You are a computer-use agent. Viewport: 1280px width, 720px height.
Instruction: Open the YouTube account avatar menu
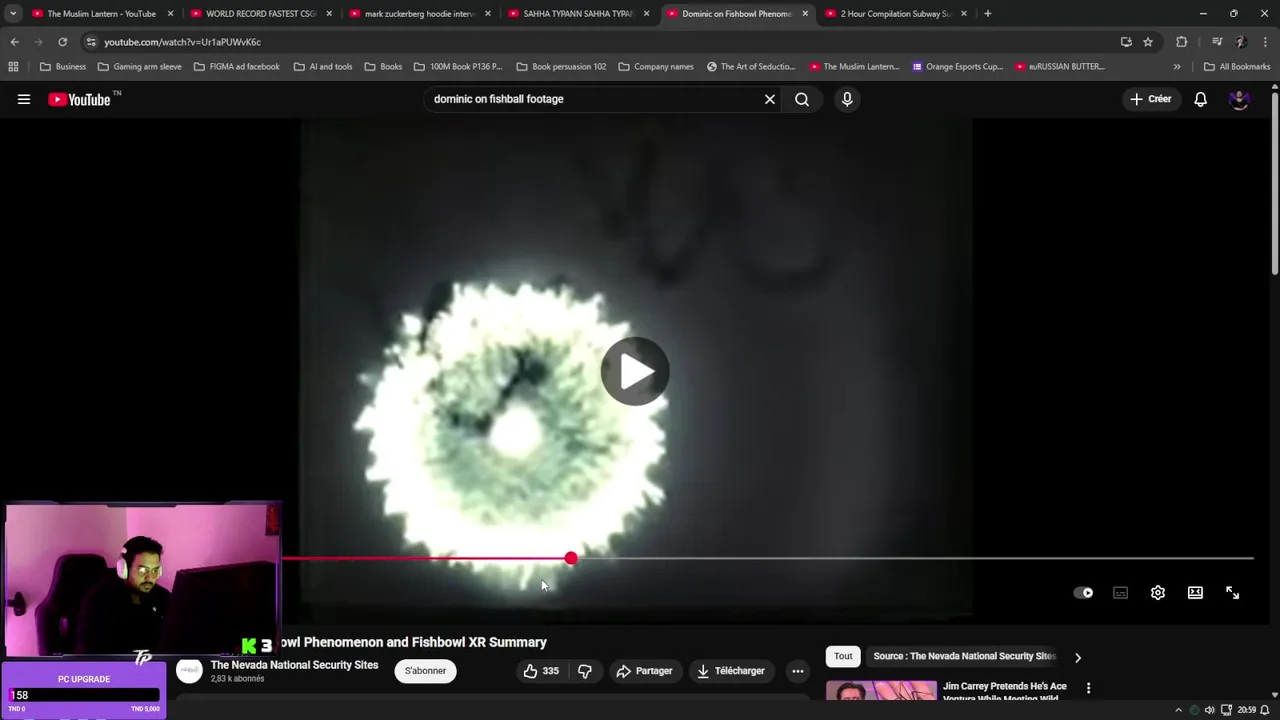point(1239,99)
